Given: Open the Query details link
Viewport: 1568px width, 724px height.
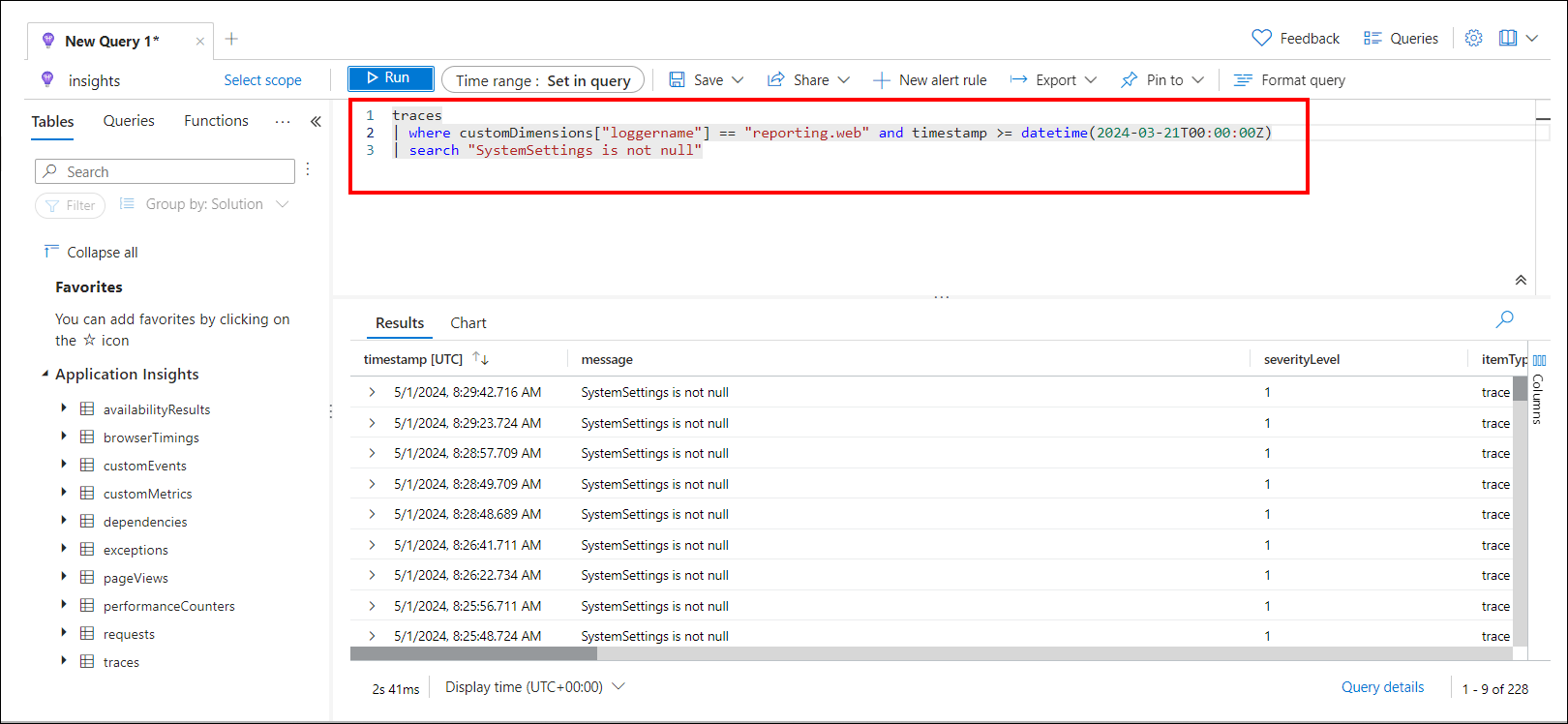Looking at the screenshot, I should 1382,687.
